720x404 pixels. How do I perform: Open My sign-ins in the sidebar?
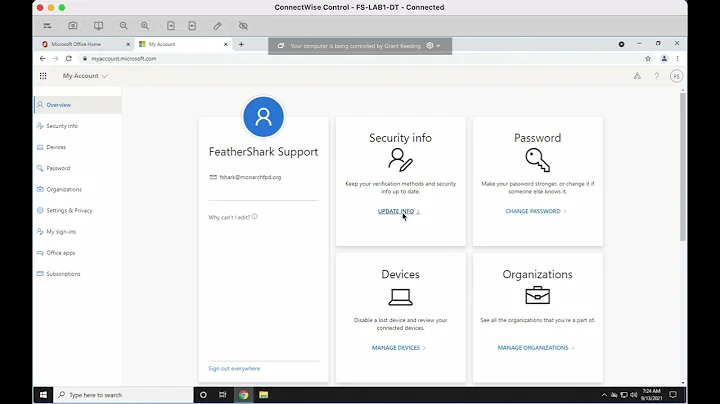(78, 231)
